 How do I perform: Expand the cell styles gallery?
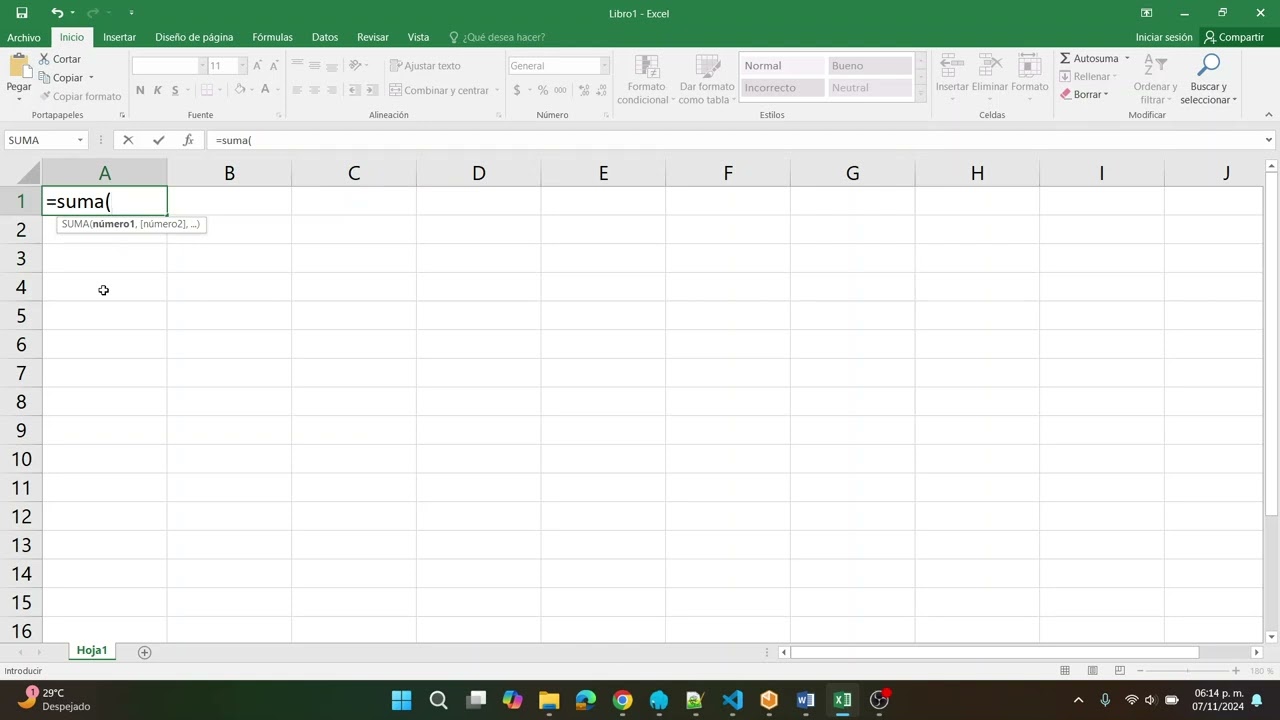(x=920, y=93)
